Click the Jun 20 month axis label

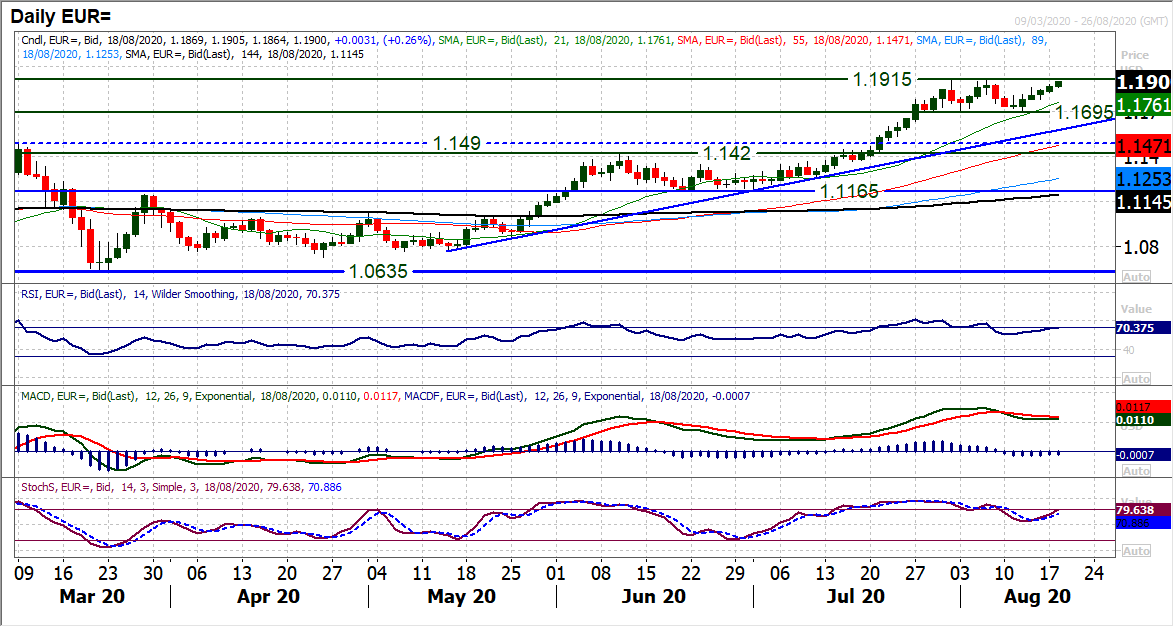(653, 596)
